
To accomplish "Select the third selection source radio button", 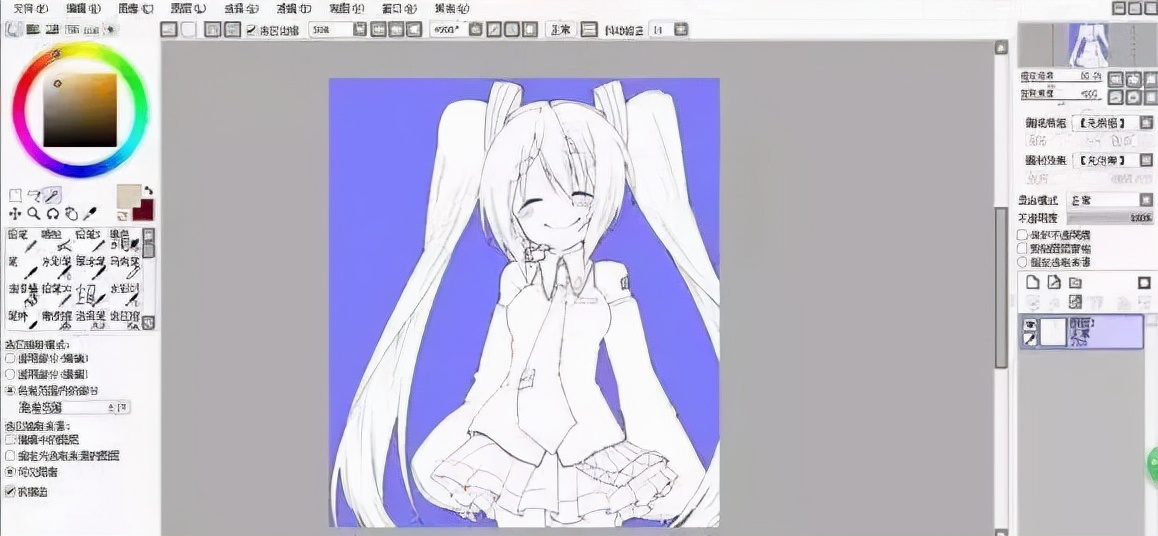I will (x=10, y=471).
